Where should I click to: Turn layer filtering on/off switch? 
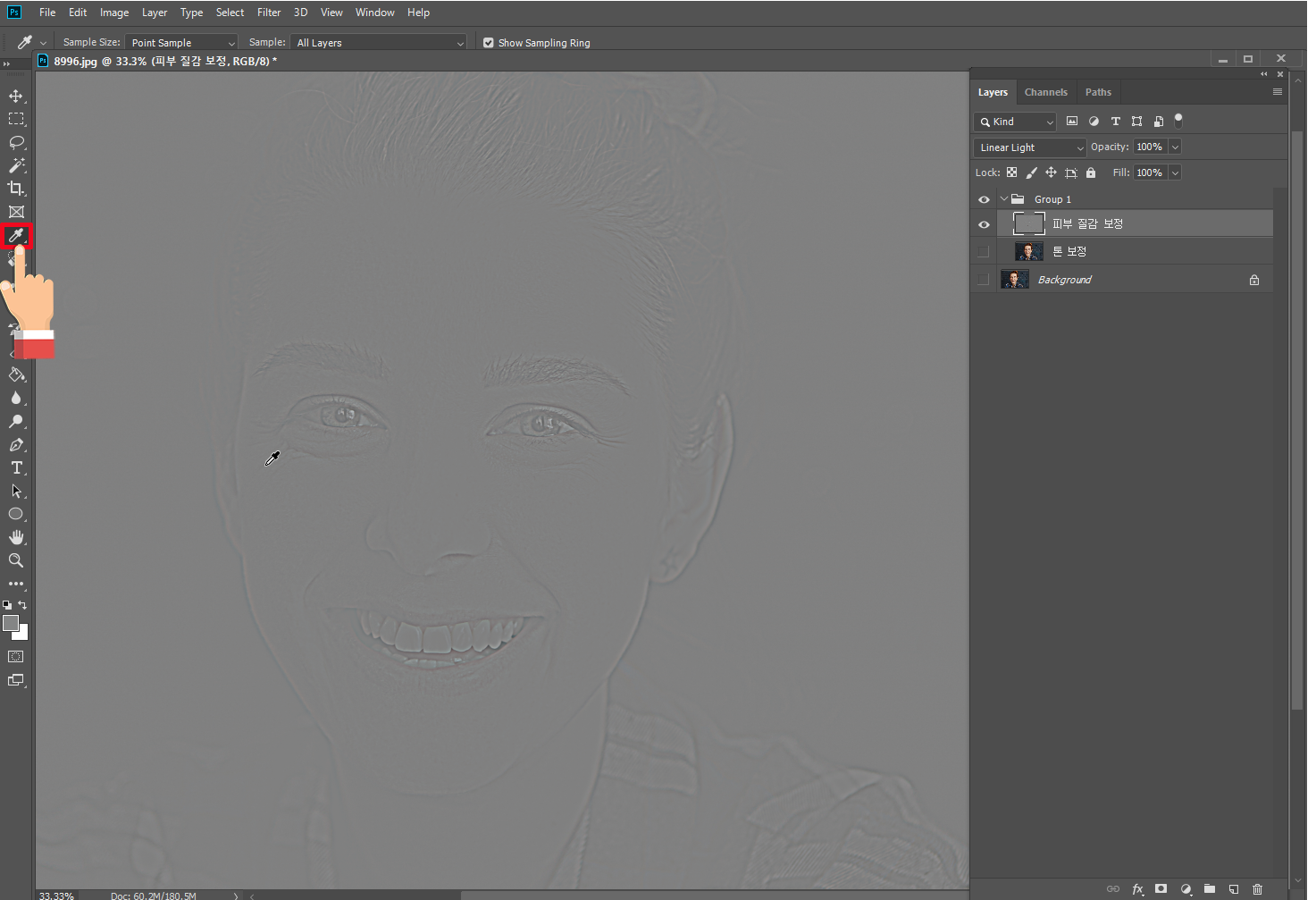[x=1178, y=119]
